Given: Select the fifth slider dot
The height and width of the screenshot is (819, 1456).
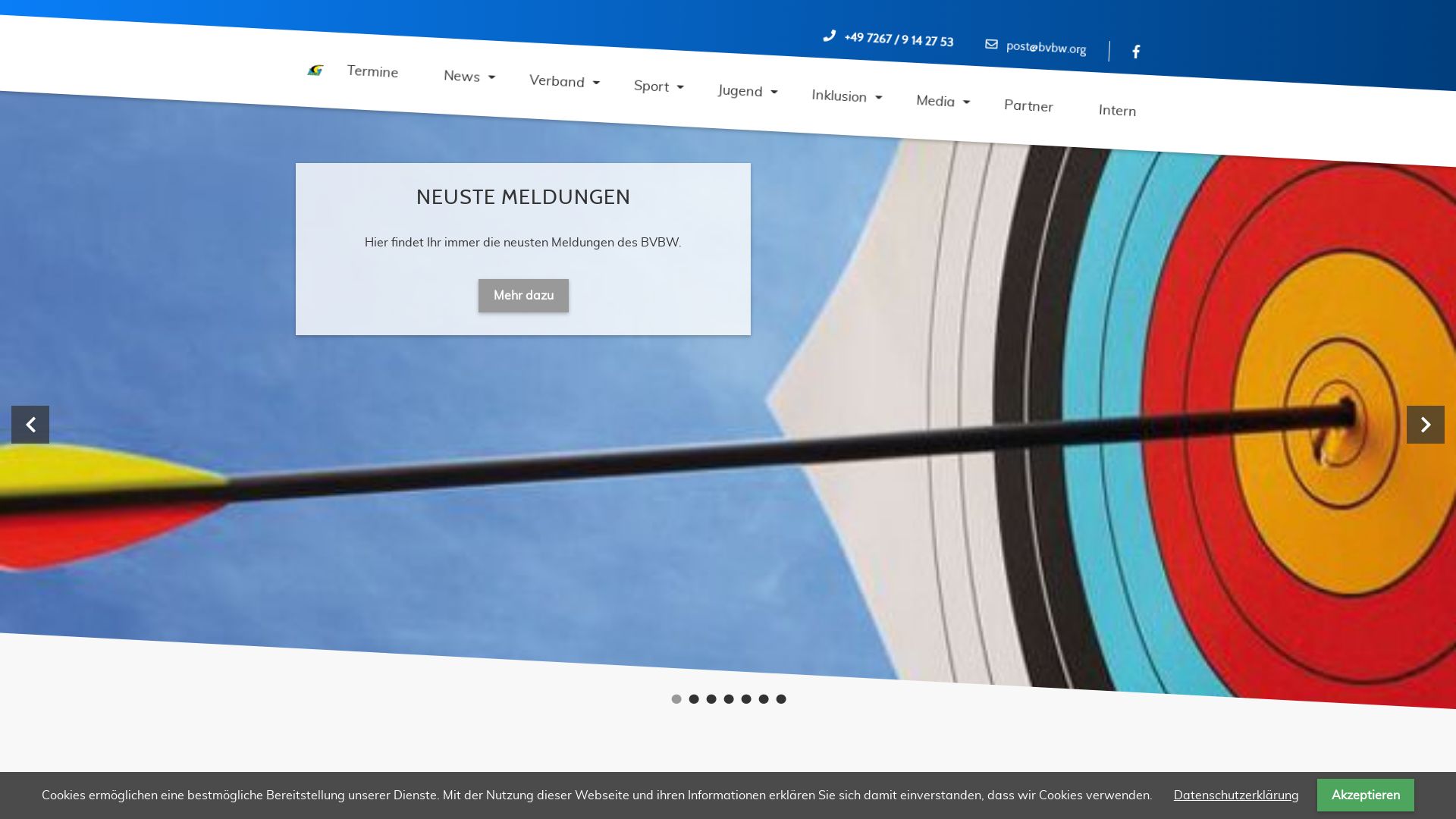Looking at the screenshot, I should (x=746, y=699).
